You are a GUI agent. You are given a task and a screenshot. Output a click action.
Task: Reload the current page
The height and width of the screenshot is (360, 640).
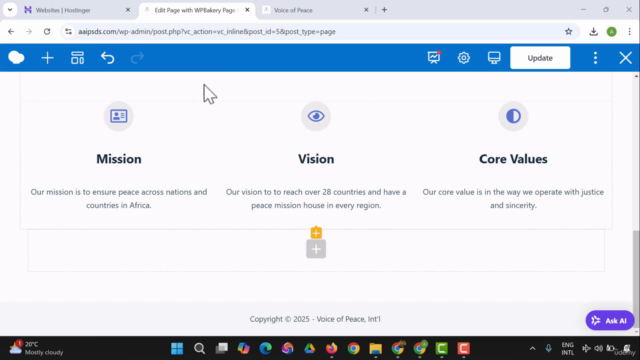pyautogui.click(x=47, y=31)
